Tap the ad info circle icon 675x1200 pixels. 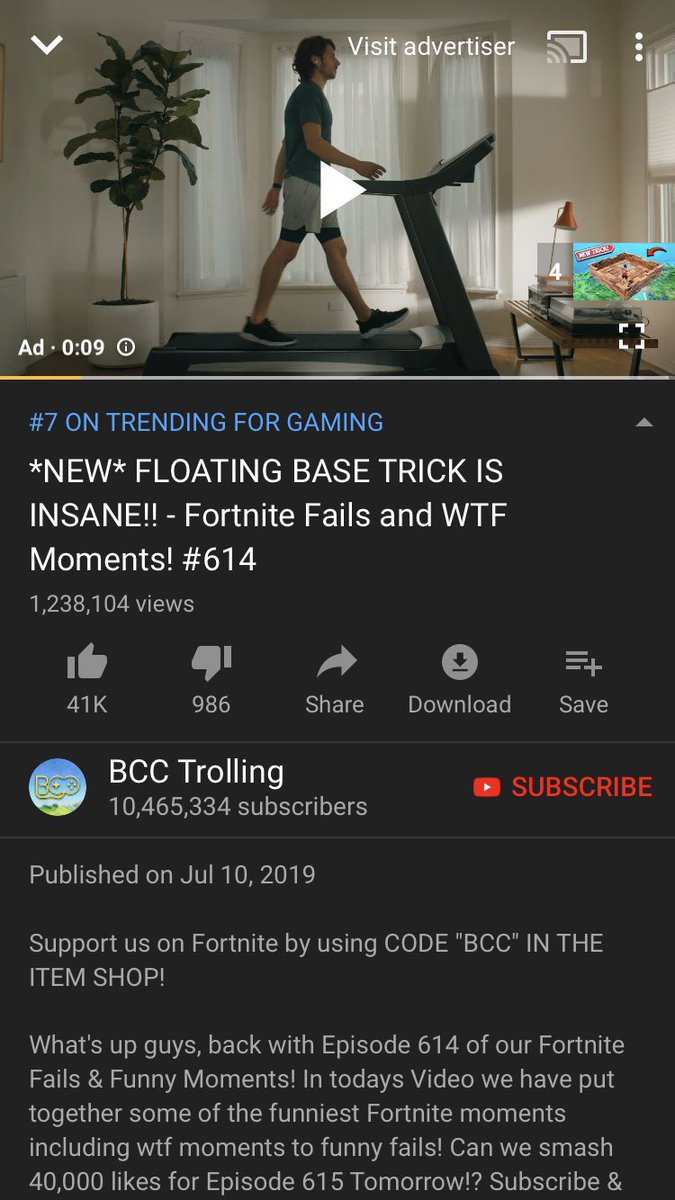point(126,347)
